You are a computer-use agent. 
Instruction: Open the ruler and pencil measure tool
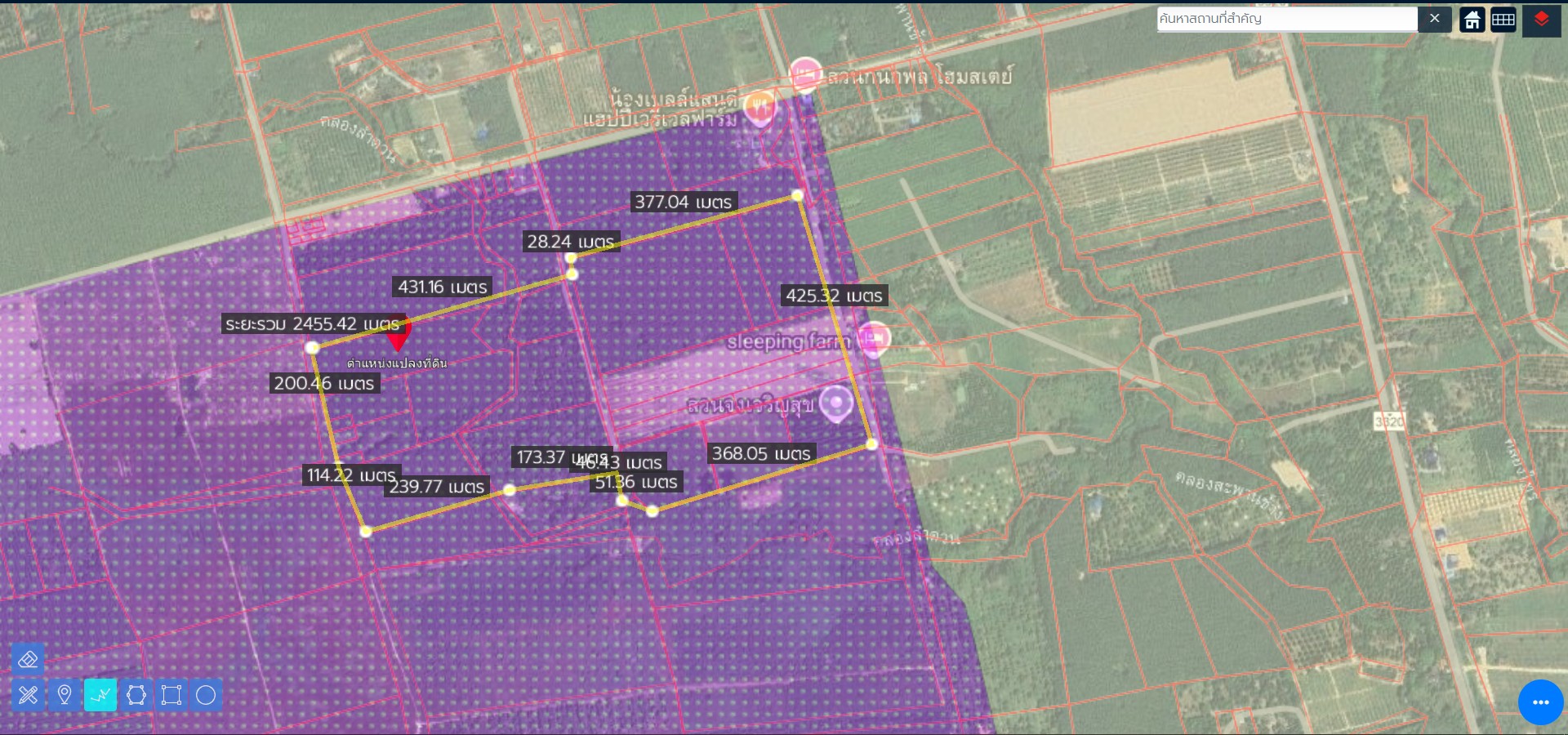pyautogui.click(x=28, y=695)
